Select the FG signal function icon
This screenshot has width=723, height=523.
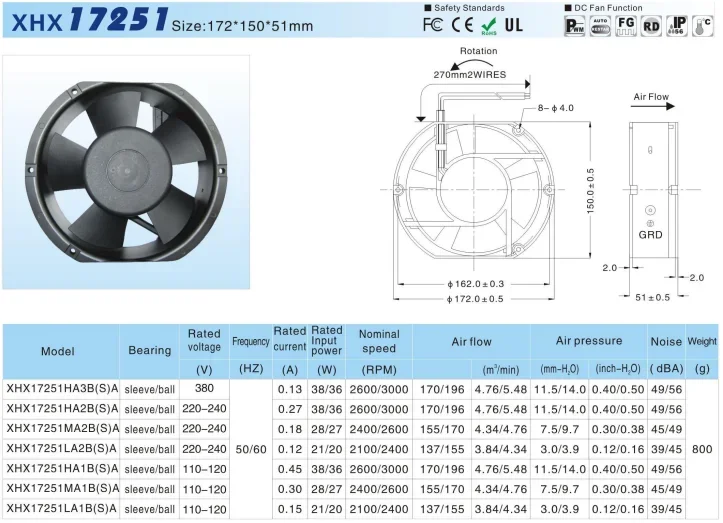tap(626, 25)
